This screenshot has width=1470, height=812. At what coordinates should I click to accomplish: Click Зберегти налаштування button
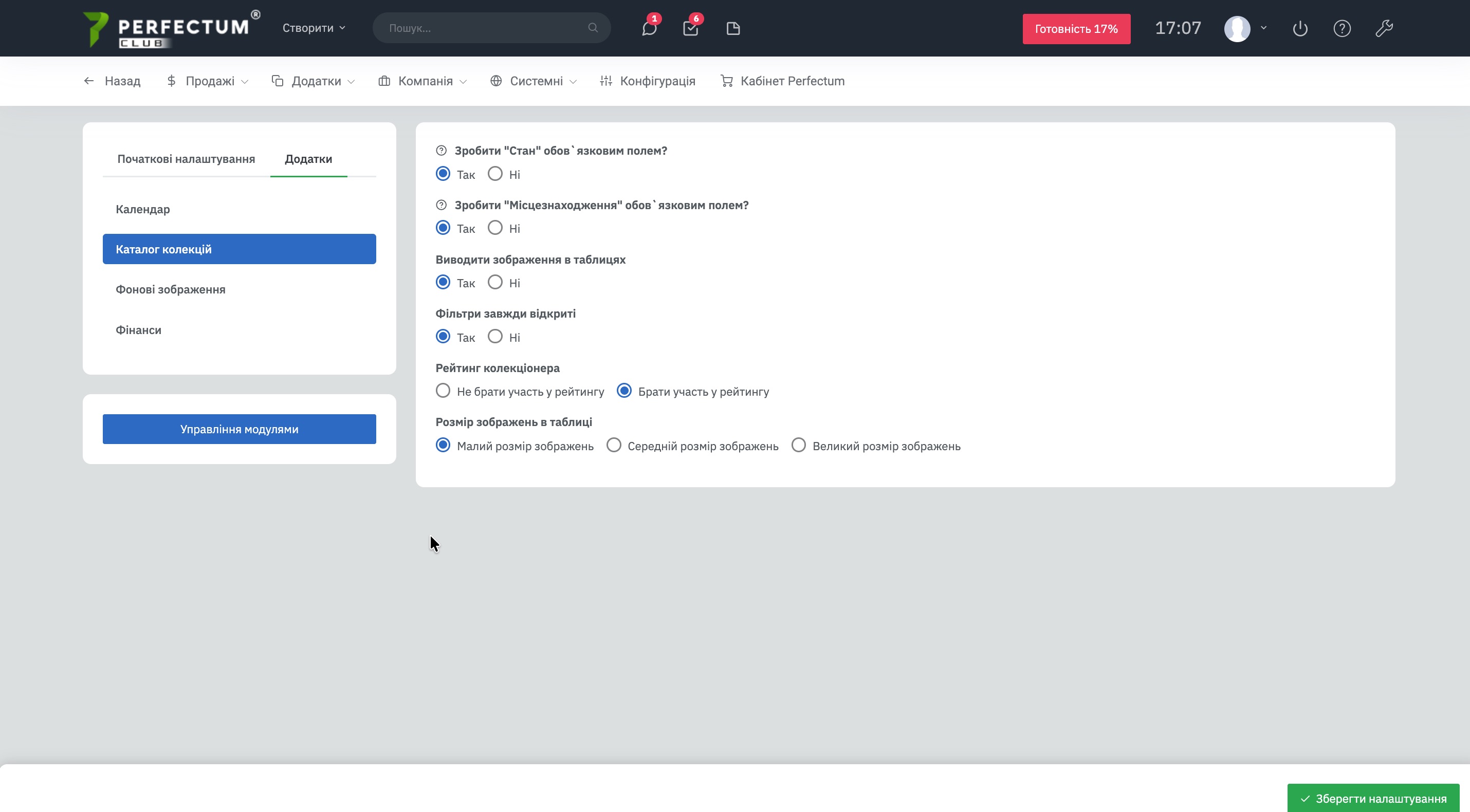[x=1373, y=798]
